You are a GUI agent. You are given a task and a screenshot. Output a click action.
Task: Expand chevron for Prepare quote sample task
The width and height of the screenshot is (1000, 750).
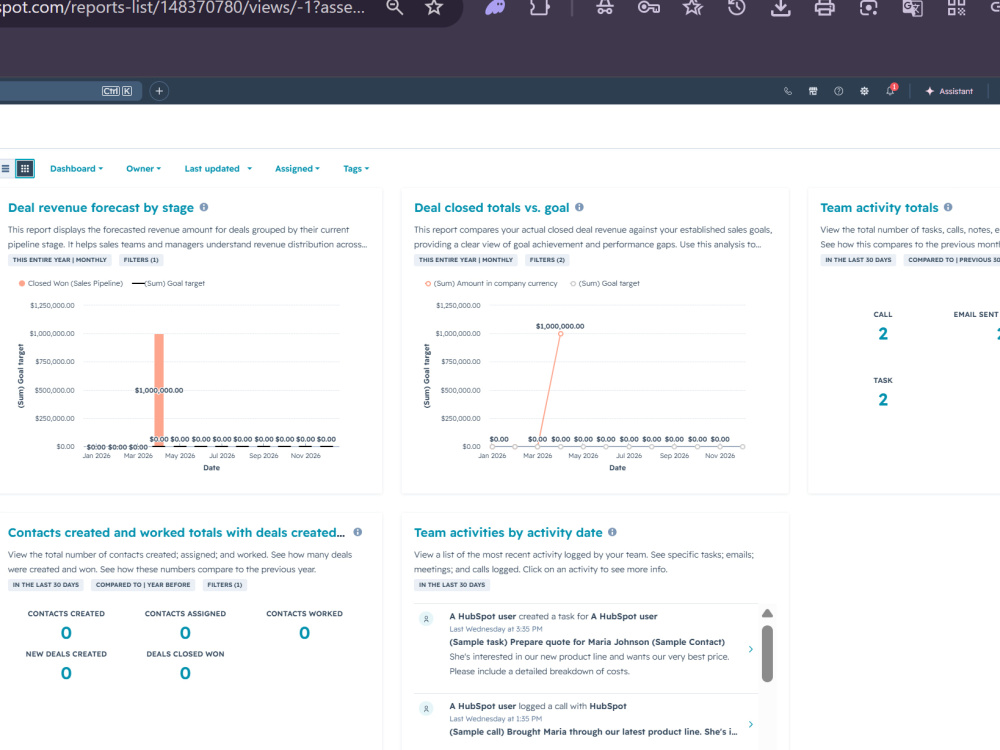point(751,649)
